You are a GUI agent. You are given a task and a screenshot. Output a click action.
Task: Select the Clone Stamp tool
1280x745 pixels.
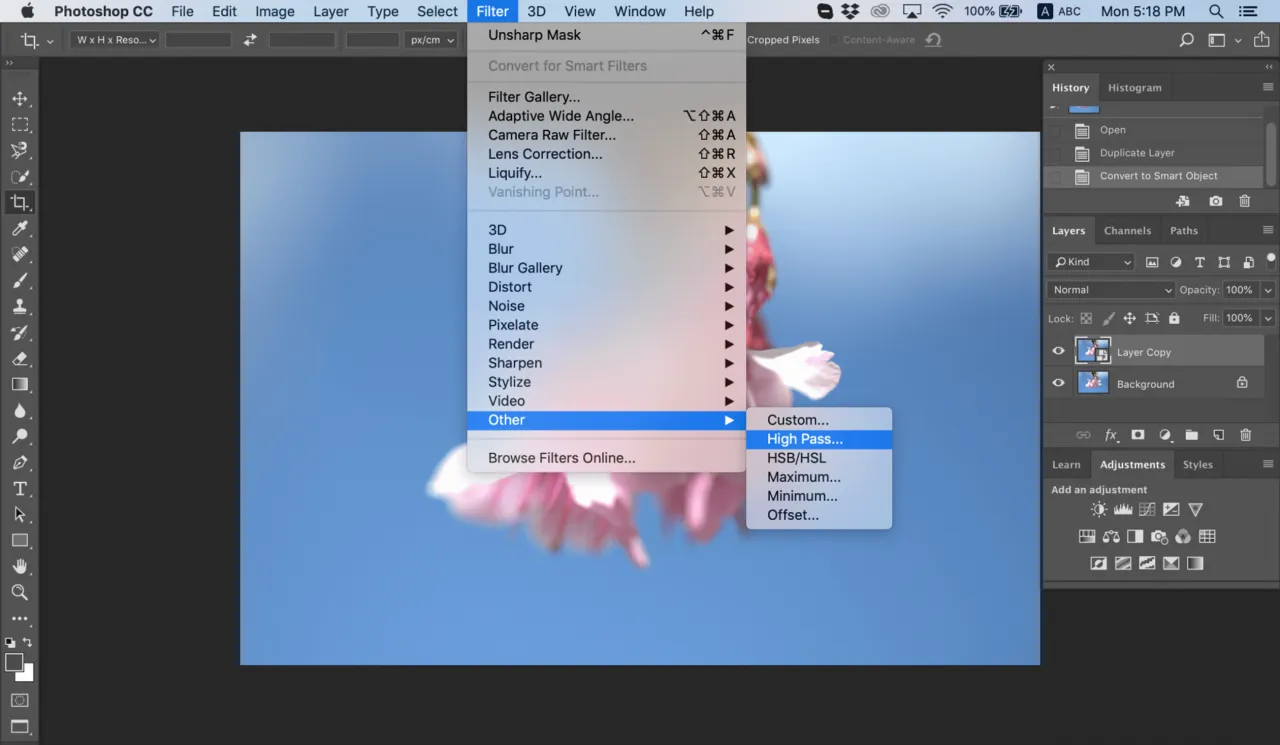21,307
